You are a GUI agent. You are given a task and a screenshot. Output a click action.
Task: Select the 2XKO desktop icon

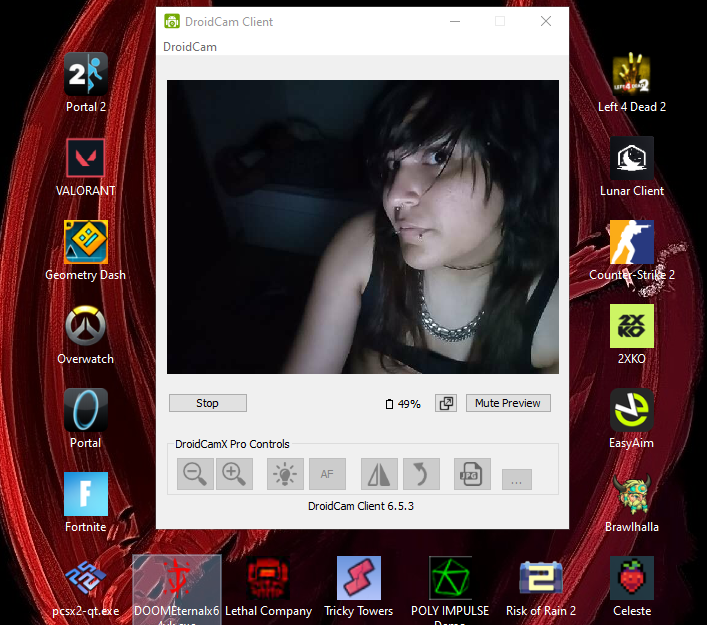tap(632, 335)
